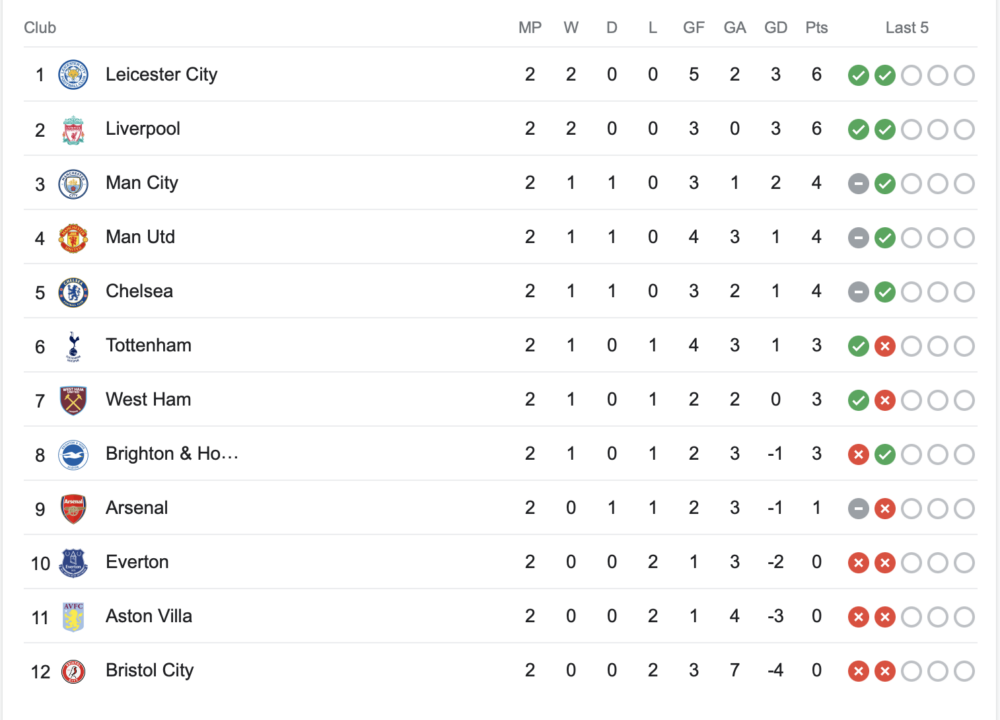Click the Bristol City club crest
This screenshot has height=720, width=1000.
pos(73,671)
